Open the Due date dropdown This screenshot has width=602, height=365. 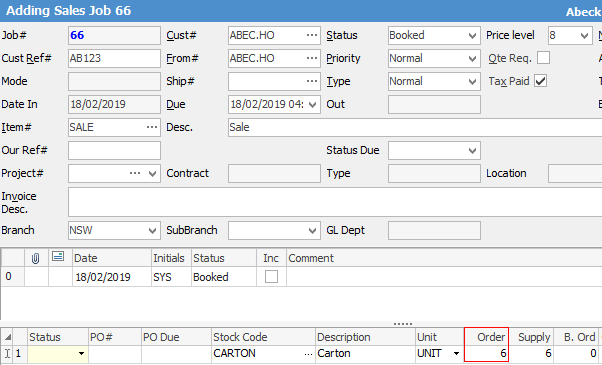pyautogui.click(x=313, y=105)
